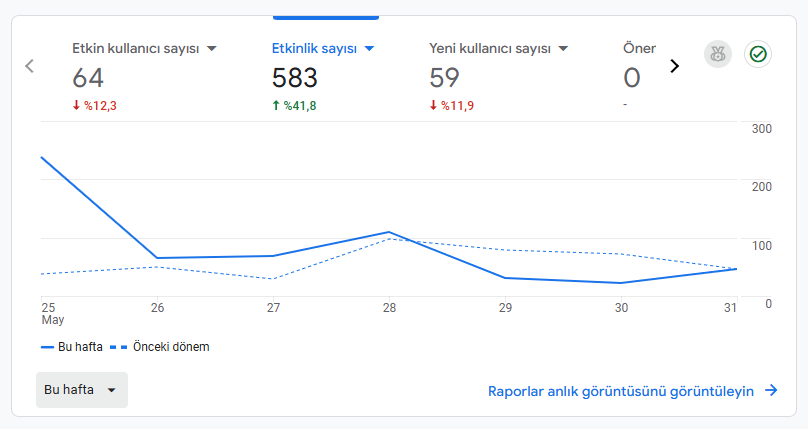Click the 25 May starting point on chart
This screenshot has height=429, width=808.
[42, 157]
